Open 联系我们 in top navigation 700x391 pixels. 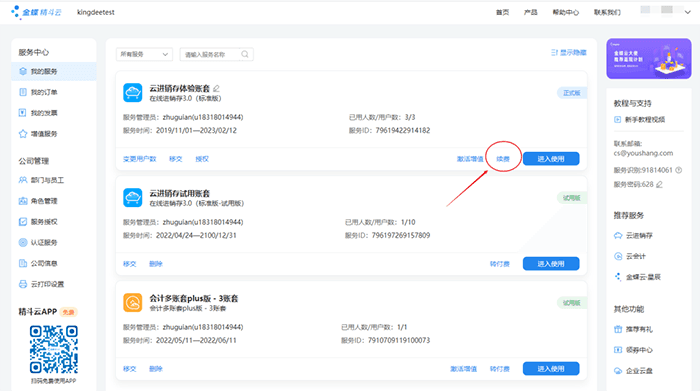pyautogui.click(x=607, y=12)
